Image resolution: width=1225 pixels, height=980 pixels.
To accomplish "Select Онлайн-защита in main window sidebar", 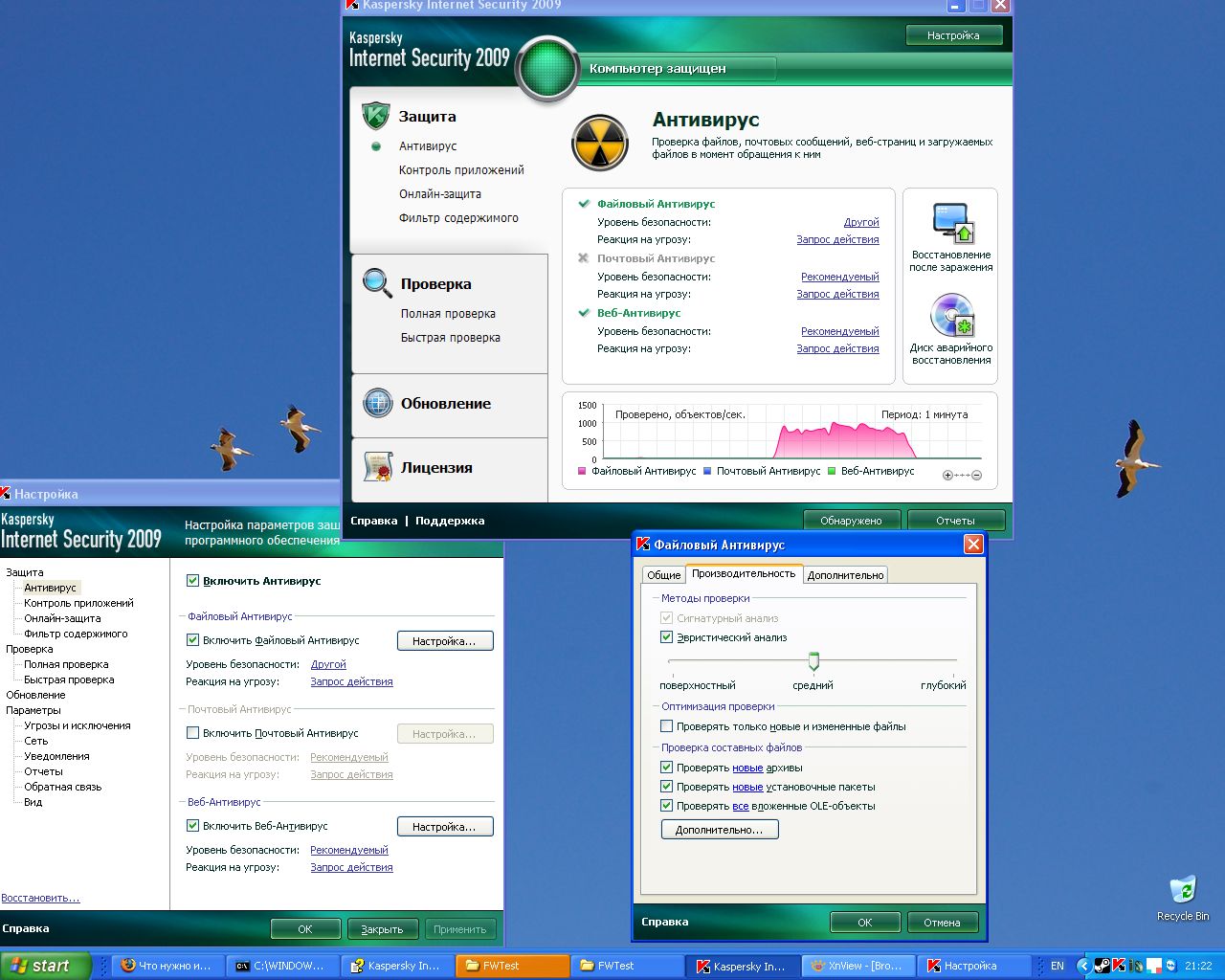I will pyautogui.click(x=440, y=194).
